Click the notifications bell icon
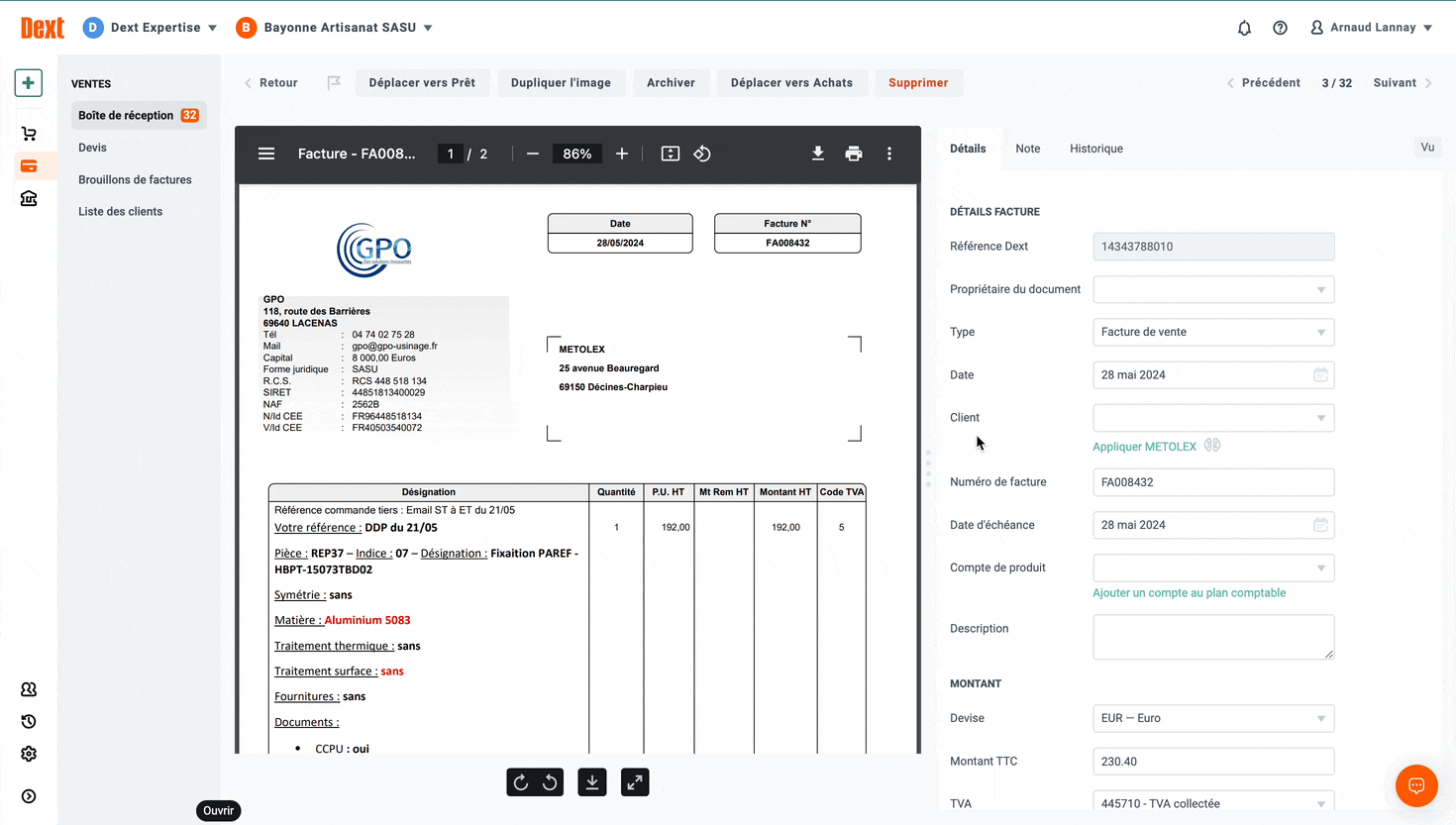The width and height of the screenshot is (1456, 825). tap(1245, 28)
